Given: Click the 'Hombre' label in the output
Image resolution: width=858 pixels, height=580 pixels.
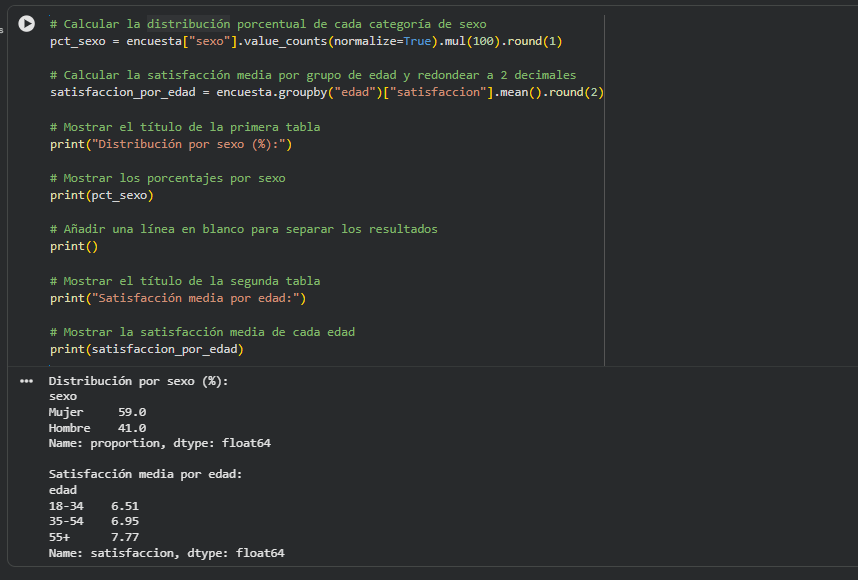Looking at the screenshot, I should 69,428.
